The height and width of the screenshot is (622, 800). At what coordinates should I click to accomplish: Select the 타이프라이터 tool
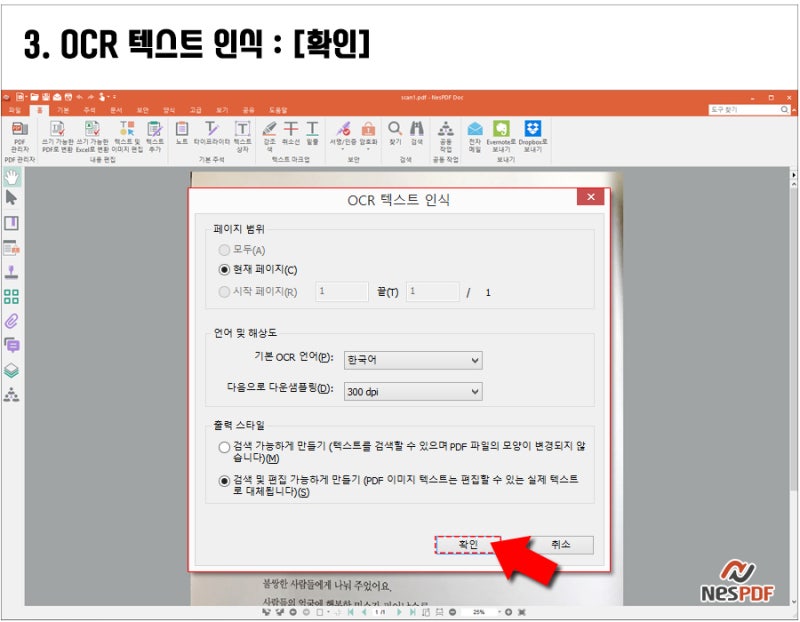(212, 133)
